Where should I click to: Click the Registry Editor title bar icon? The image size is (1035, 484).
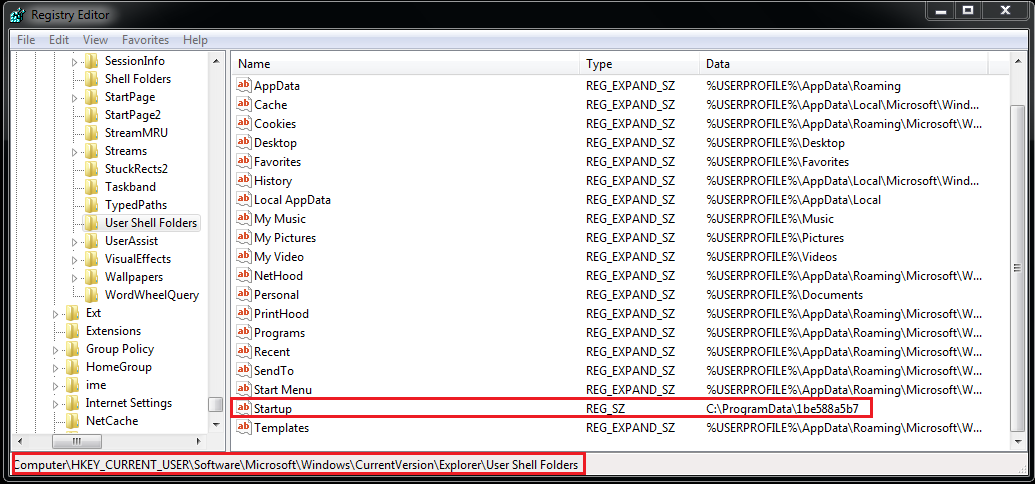[x=17, y=15]
